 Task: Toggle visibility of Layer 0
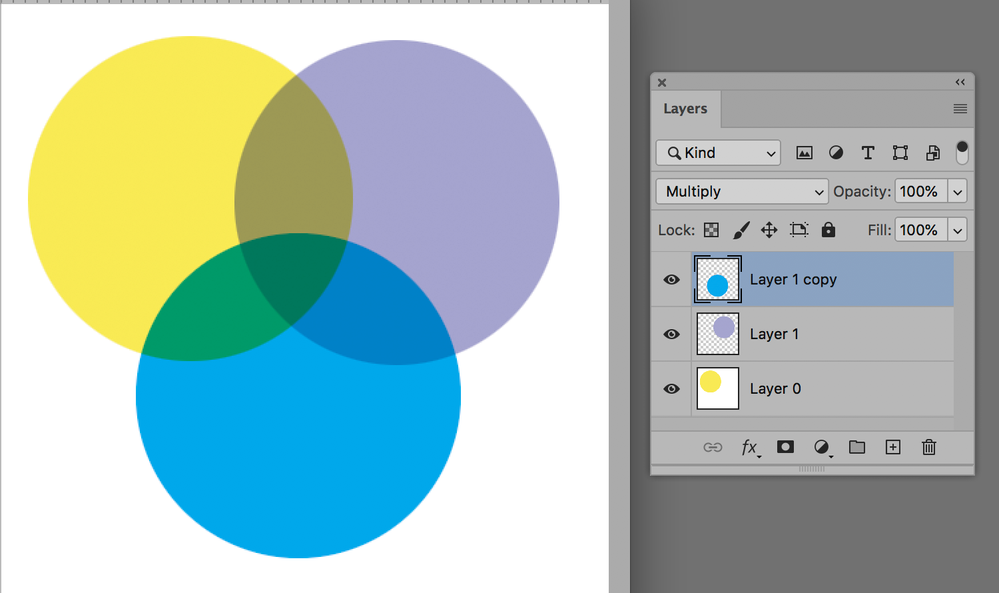pos(671,388)
